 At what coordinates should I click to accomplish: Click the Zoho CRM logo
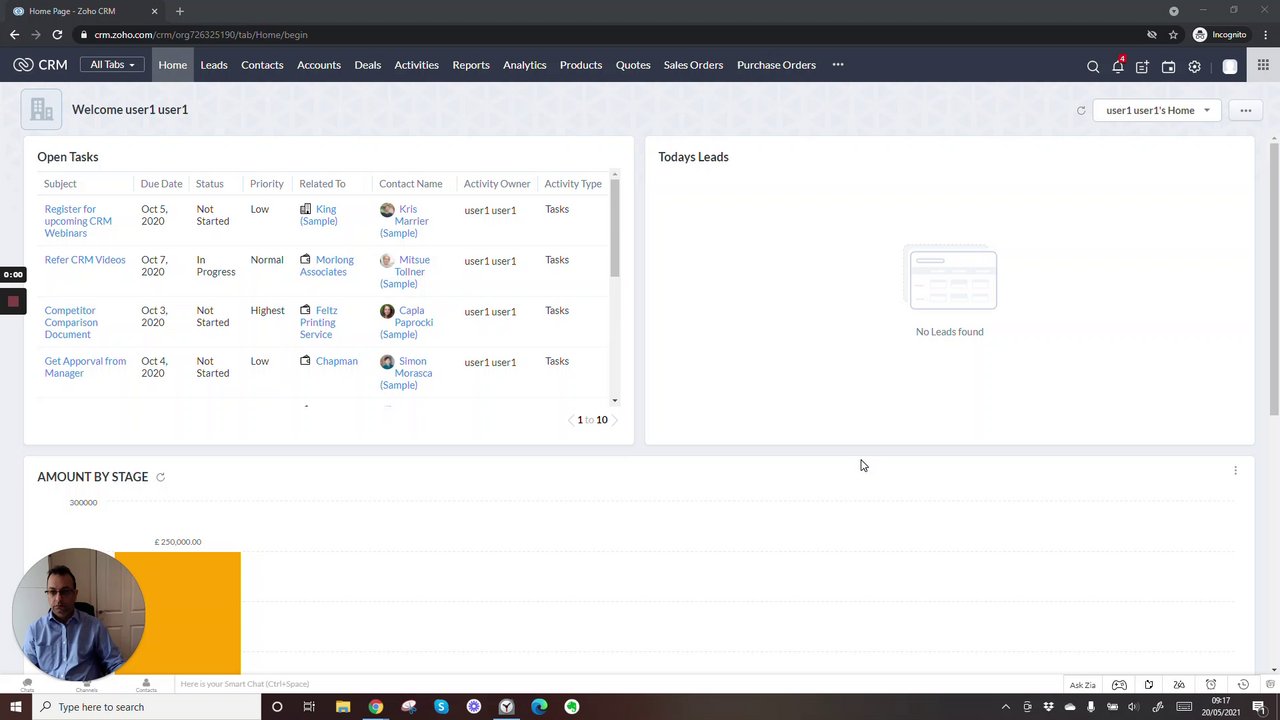pyautogui.click(x=40, y=65)
